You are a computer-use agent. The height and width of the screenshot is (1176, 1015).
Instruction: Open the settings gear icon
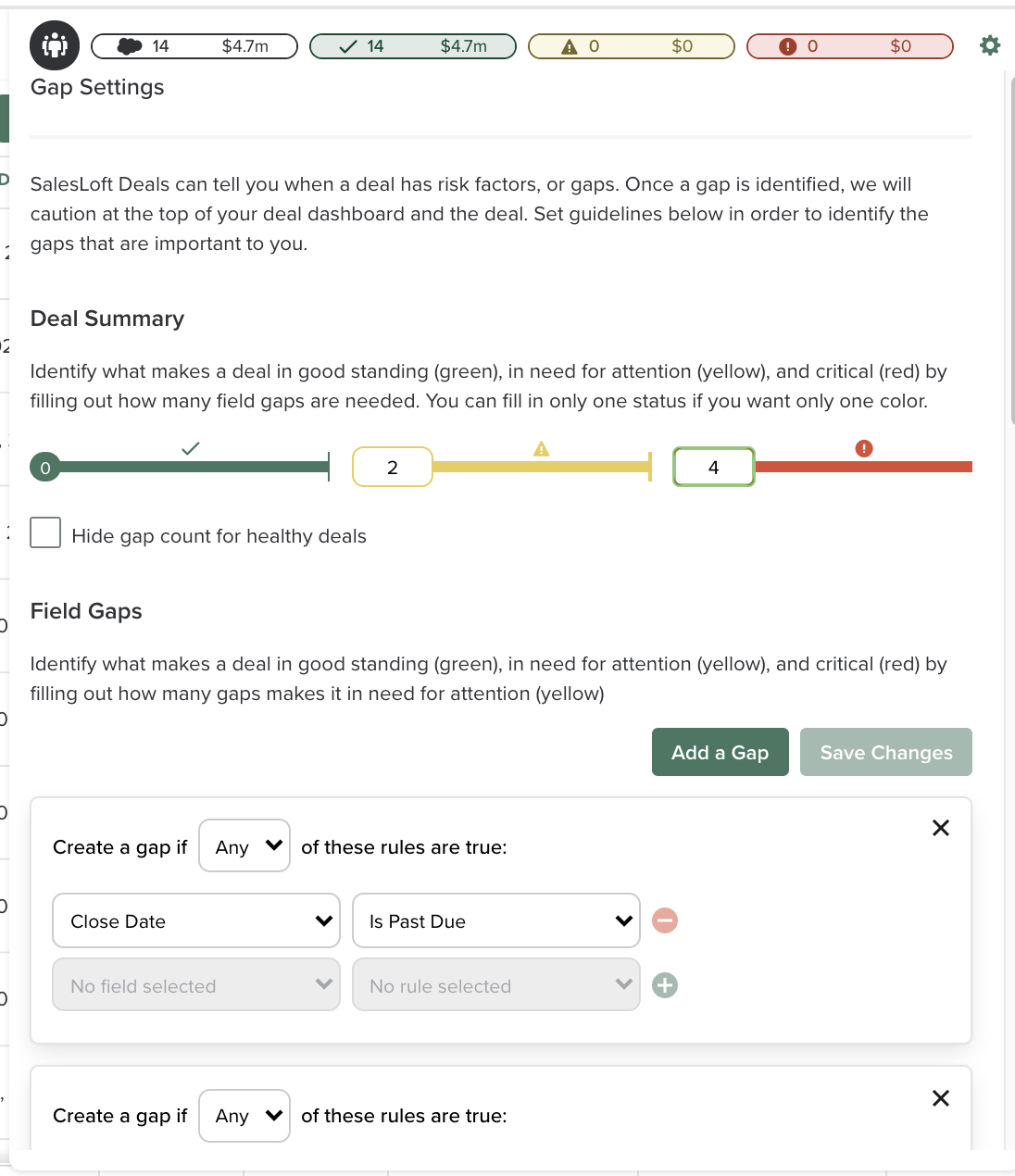point(989,44)
